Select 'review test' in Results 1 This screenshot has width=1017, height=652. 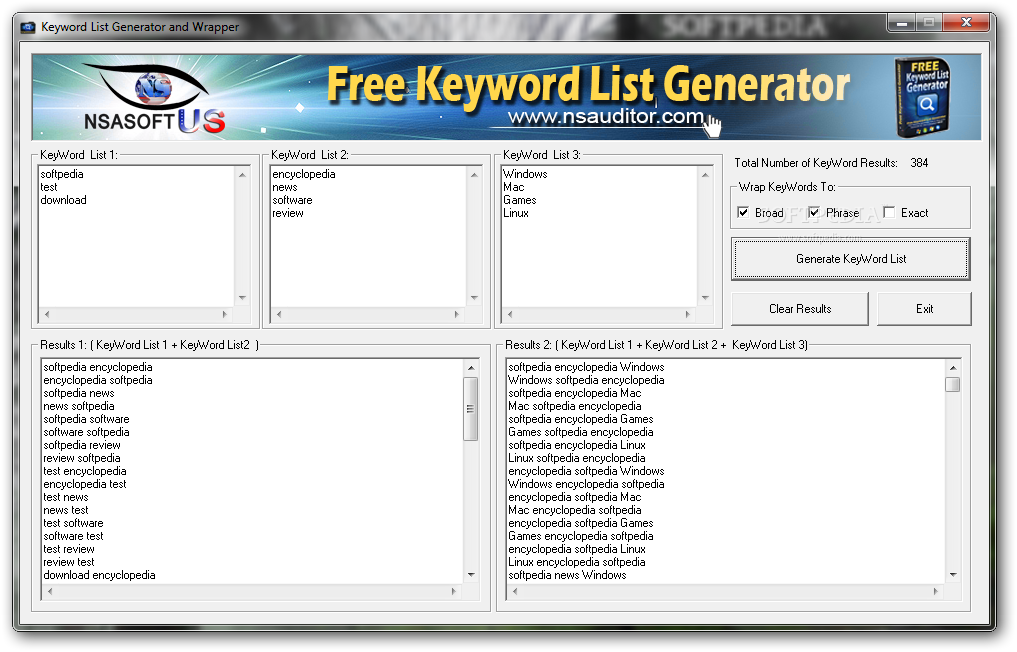click(69, 562)
